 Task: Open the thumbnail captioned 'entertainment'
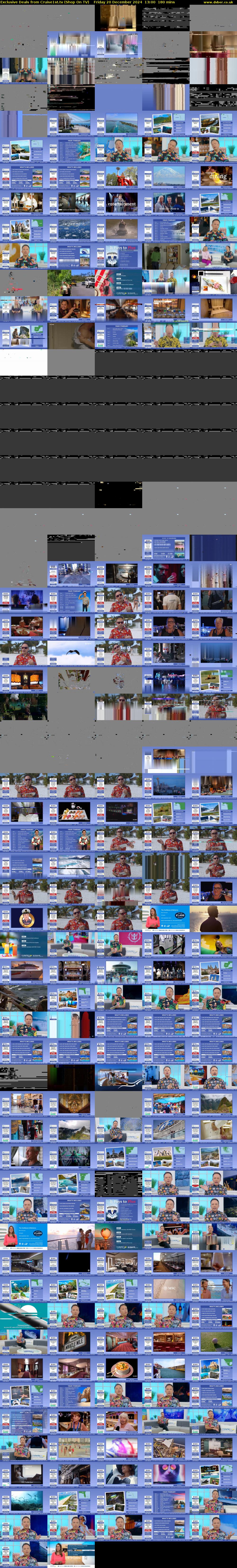(118, 203)
